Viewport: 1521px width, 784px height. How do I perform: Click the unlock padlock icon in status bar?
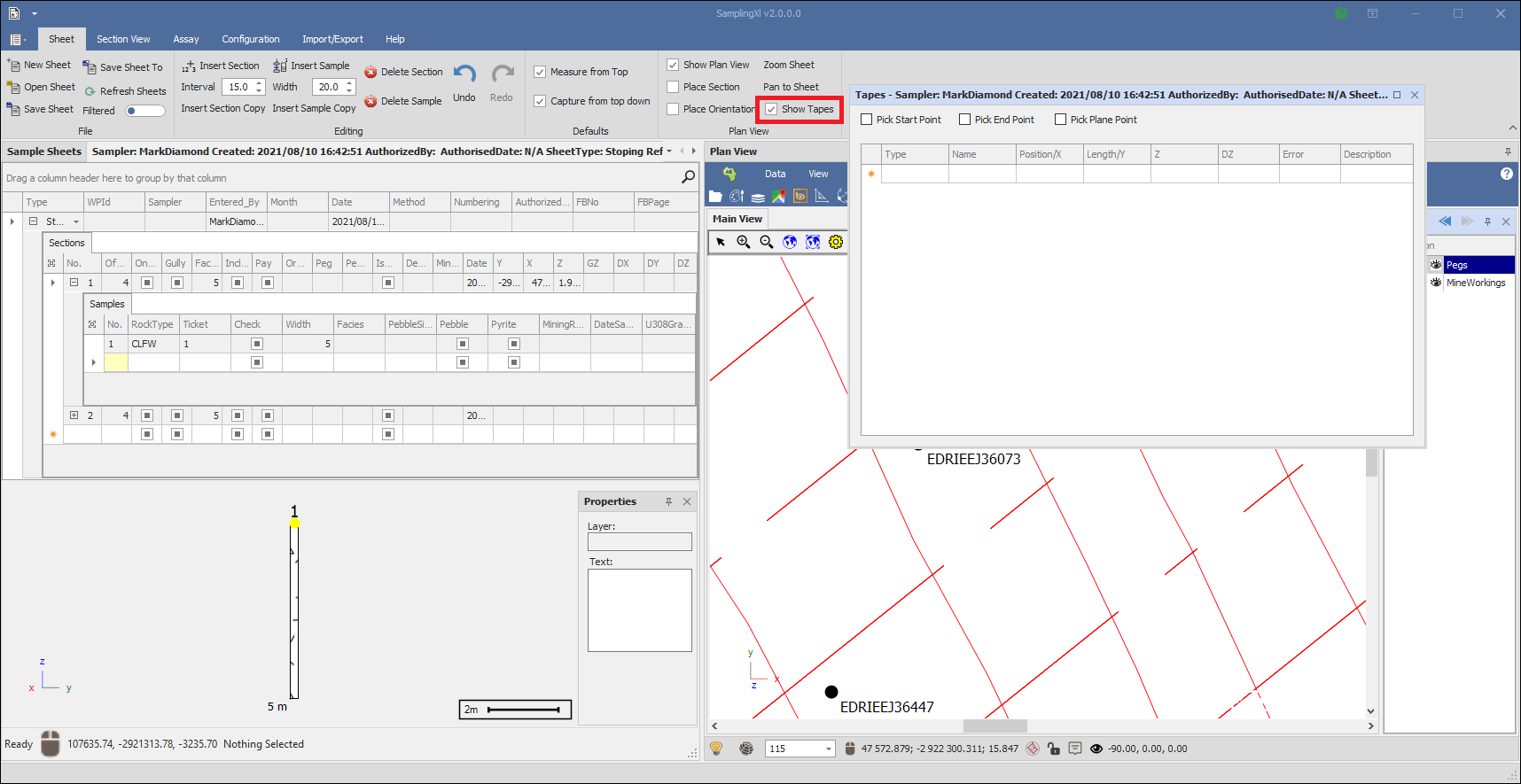[x=1053, y=749]
